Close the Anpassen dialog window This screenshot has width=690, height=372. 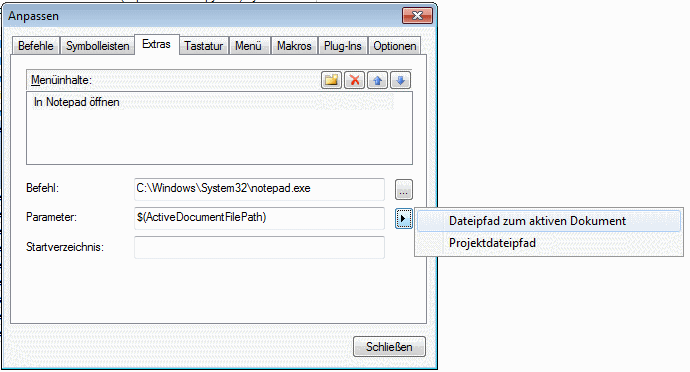[417, 16]
